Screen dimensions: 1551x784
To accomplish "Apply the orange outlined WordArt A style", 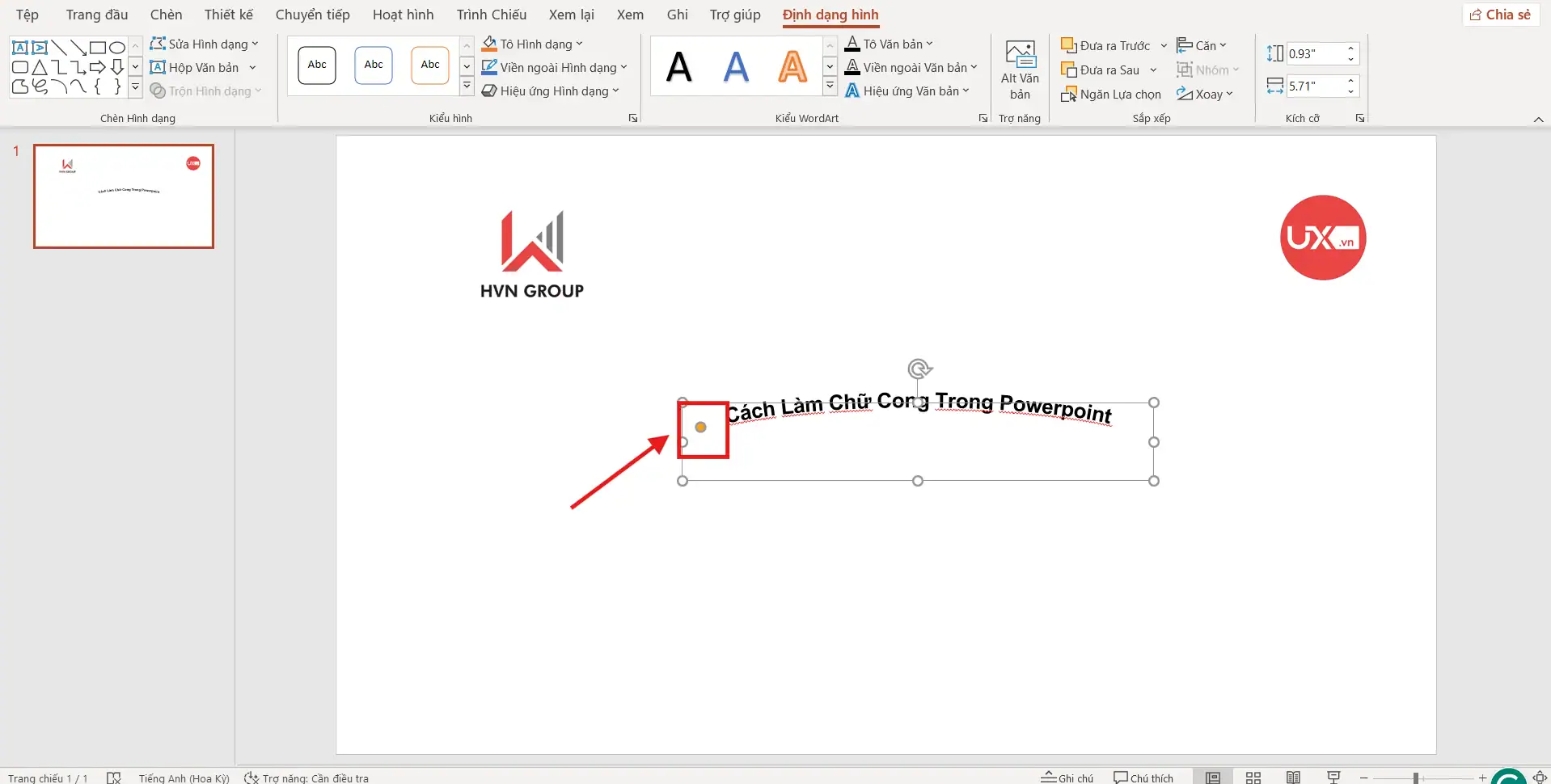I will coord(792,66).
